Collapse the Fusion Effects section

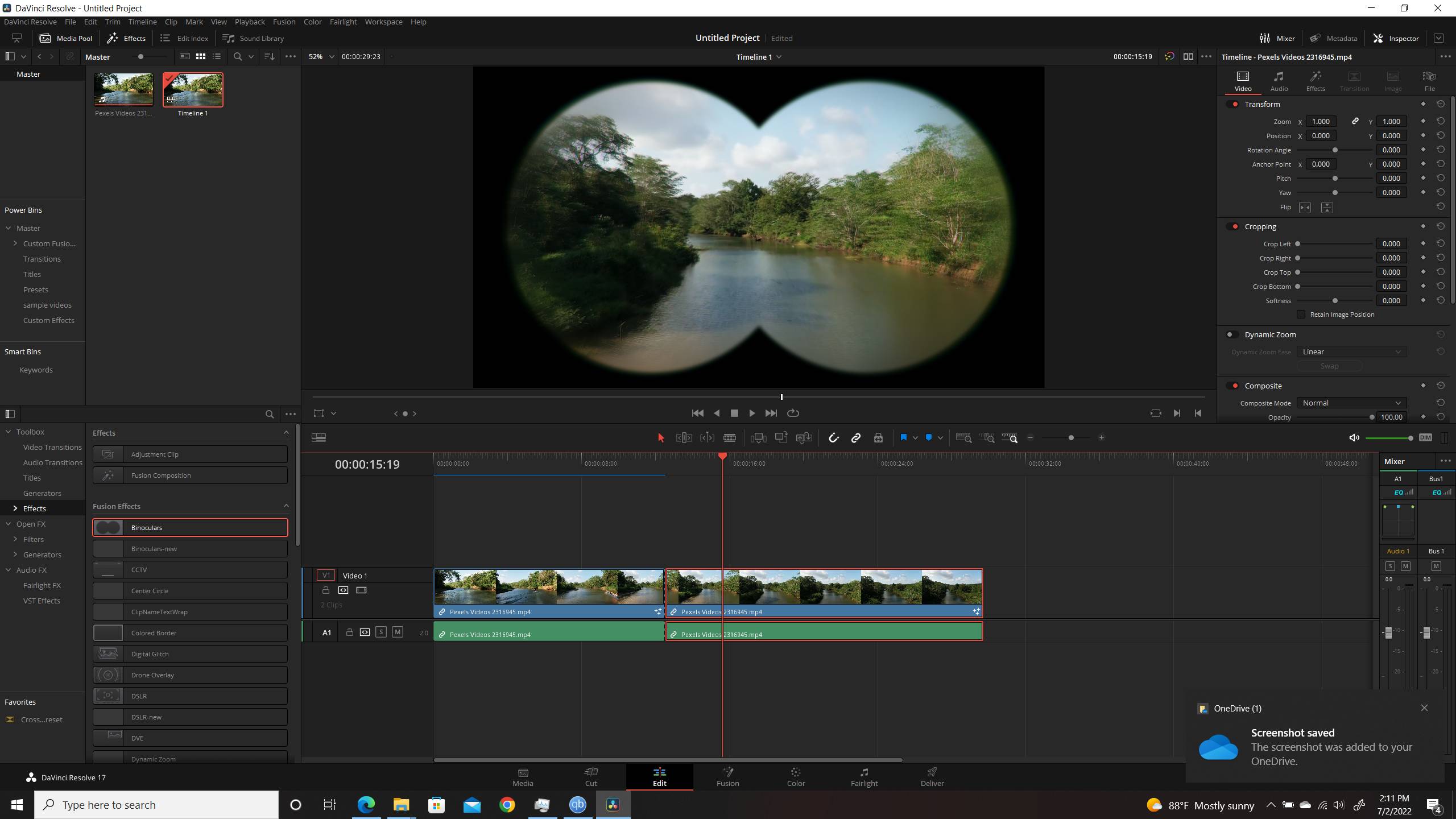pos(286,506)
